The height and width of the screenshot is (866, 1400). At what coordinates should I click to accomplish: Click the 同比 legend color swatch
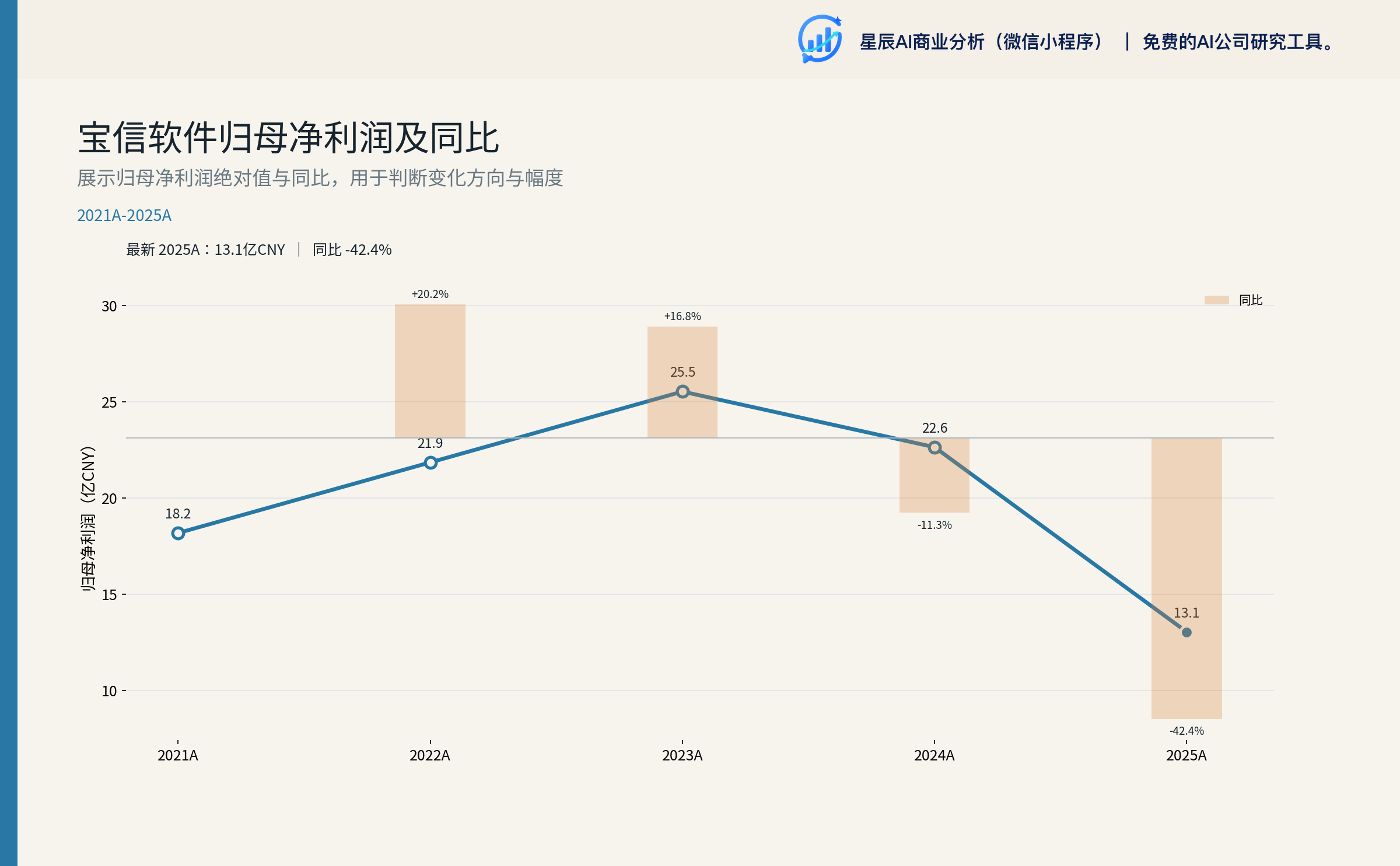point(1217,300)
